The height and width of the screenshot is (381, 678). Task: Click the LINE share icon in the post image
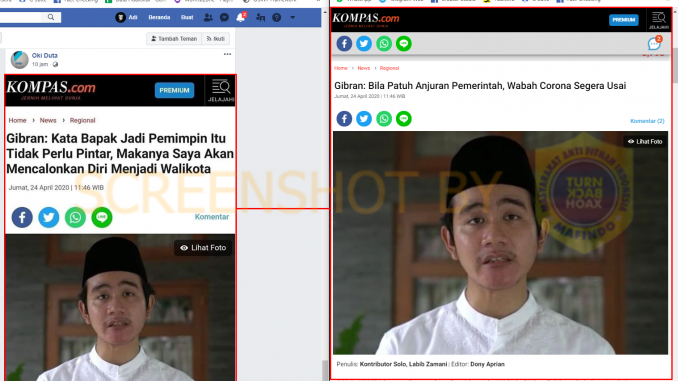102,217
